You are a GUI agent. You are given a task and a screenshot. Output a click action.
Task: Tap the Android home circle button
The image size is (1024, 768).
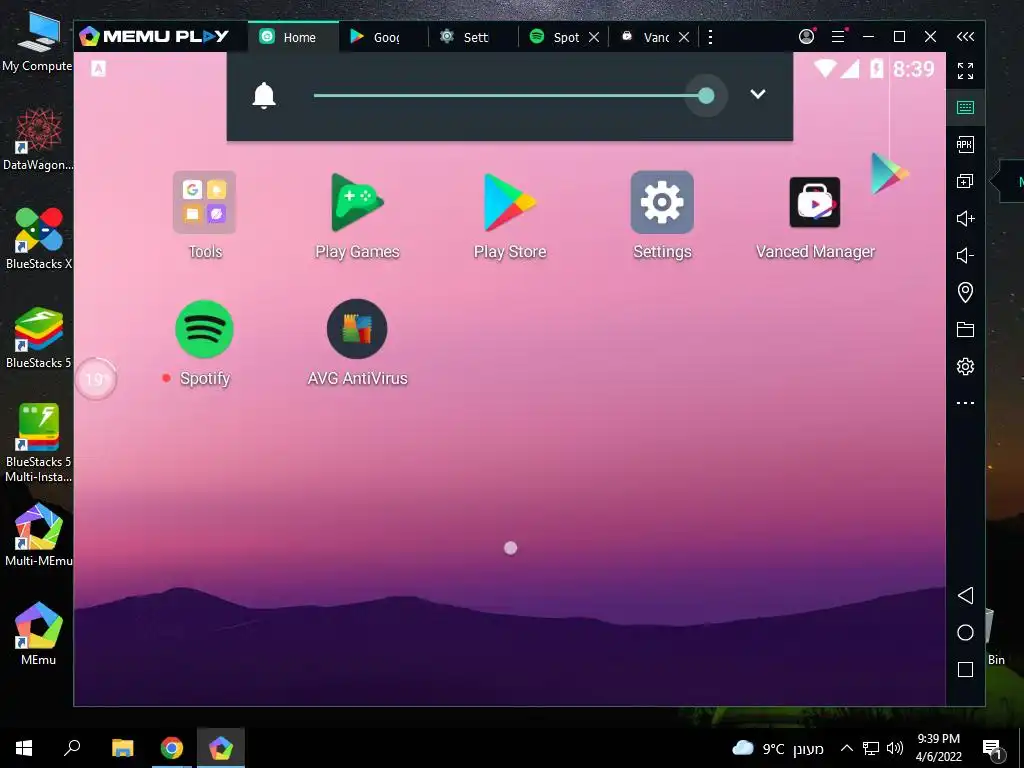965,632
